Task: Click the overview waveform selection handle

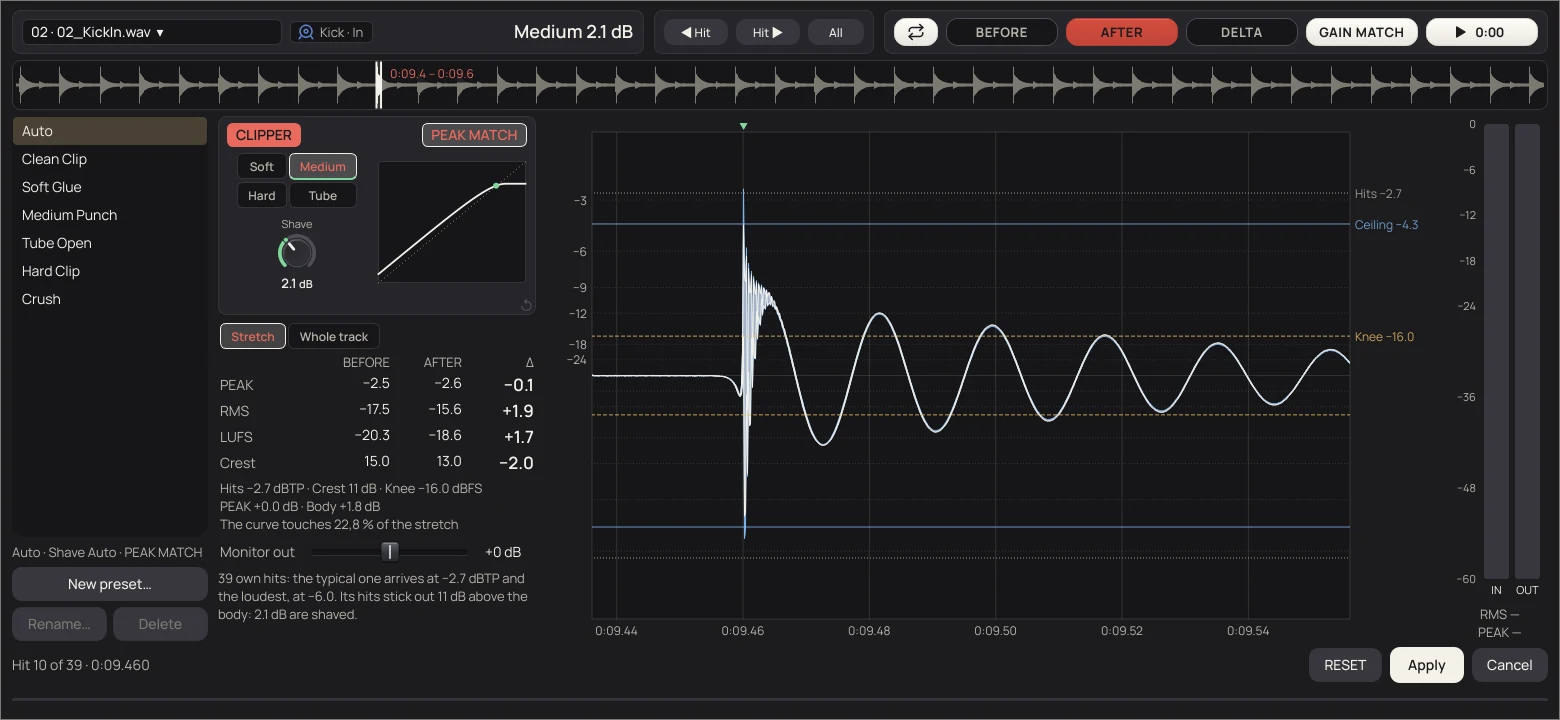Action: tap(379, 85)
